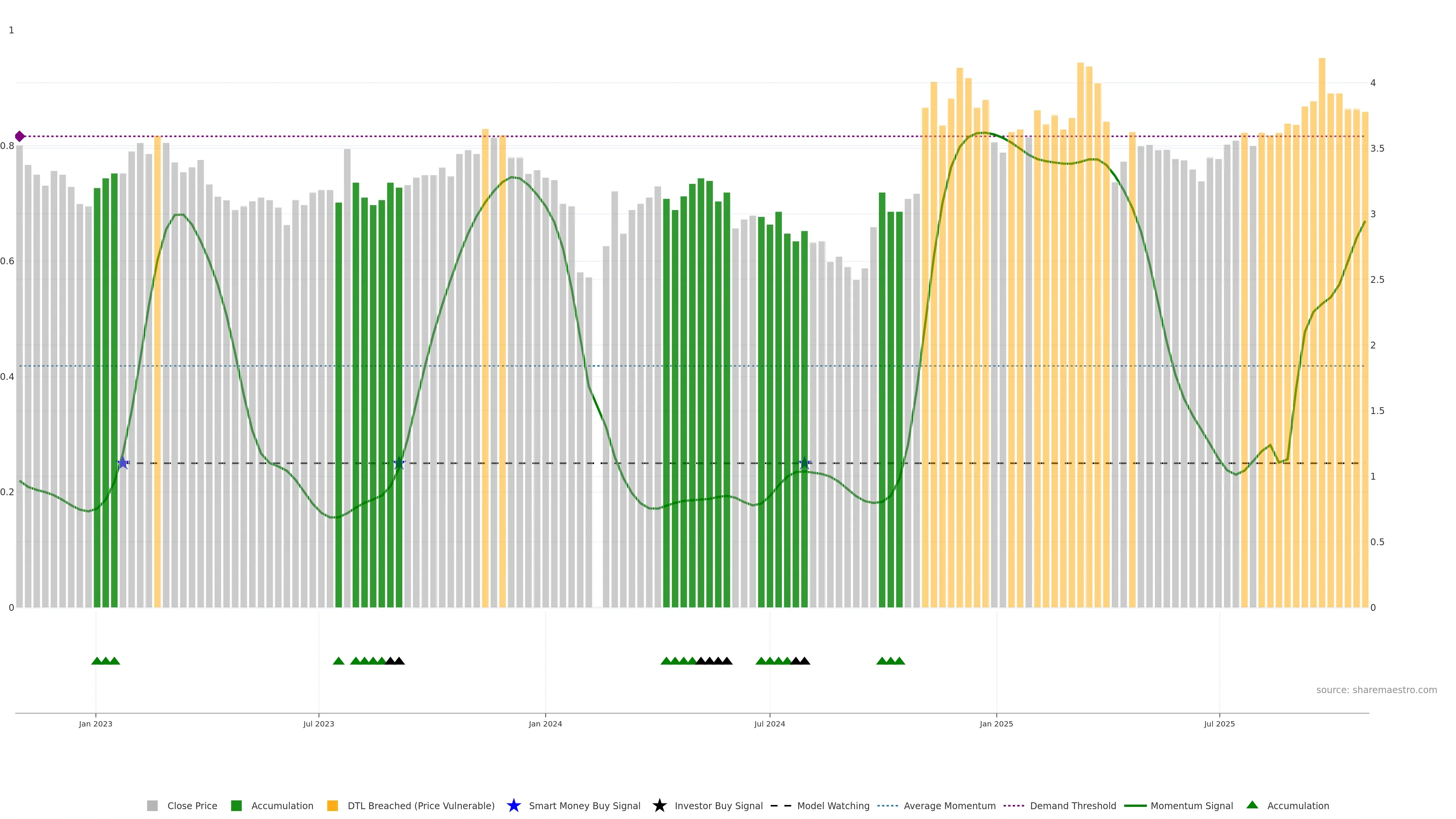Image resolution: width=1456 pixels, height=819 pixels.
Task: Click the Jan 2024 axis label
Action: (545, 723)
